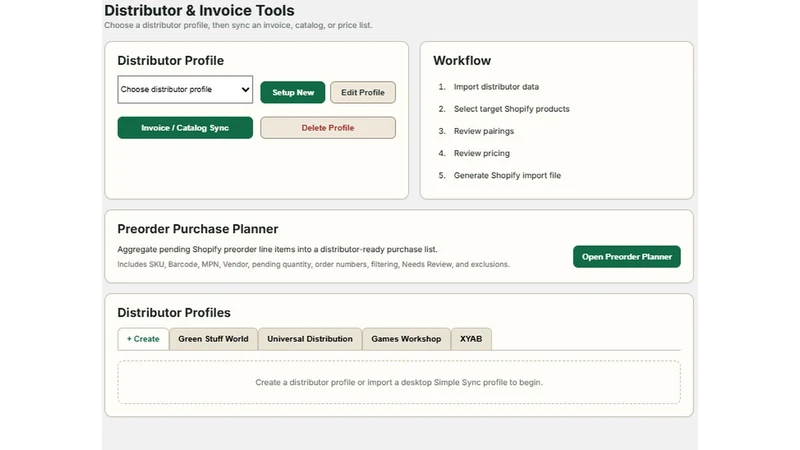Click the 'Review pricing' workflow step
This screenshot has height=450, width=800.
482,153
